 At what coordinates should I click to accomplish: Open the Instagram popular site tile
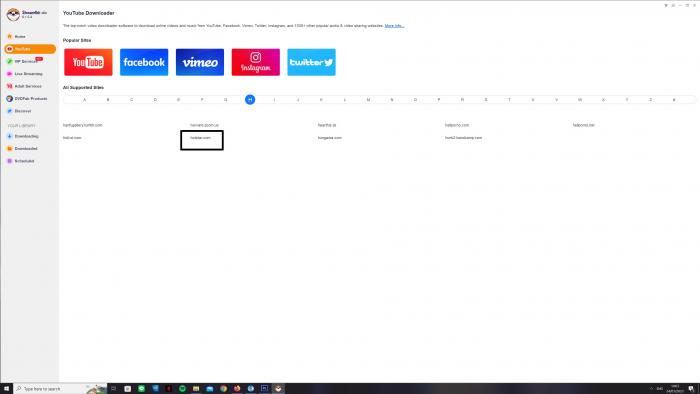(x=255, y=62)
